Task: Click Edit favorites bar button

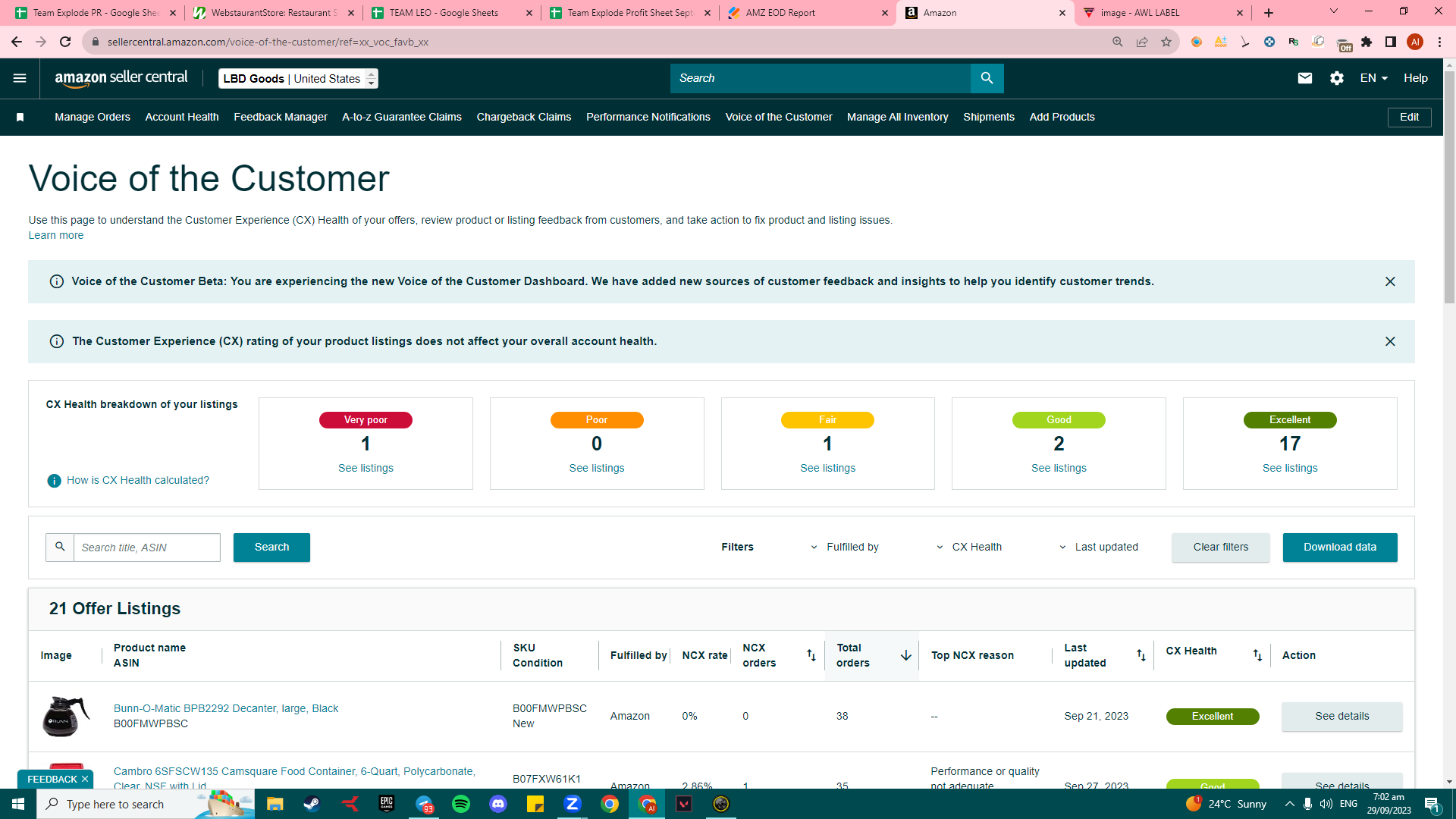Action: pyautogui.click(x=1410, y=118)
